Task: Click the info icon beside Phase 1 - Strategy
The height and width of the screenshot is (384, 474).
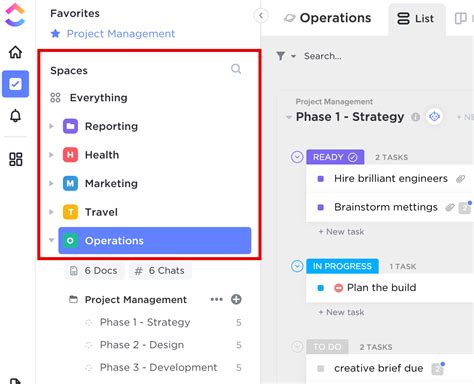Action: 415,117
